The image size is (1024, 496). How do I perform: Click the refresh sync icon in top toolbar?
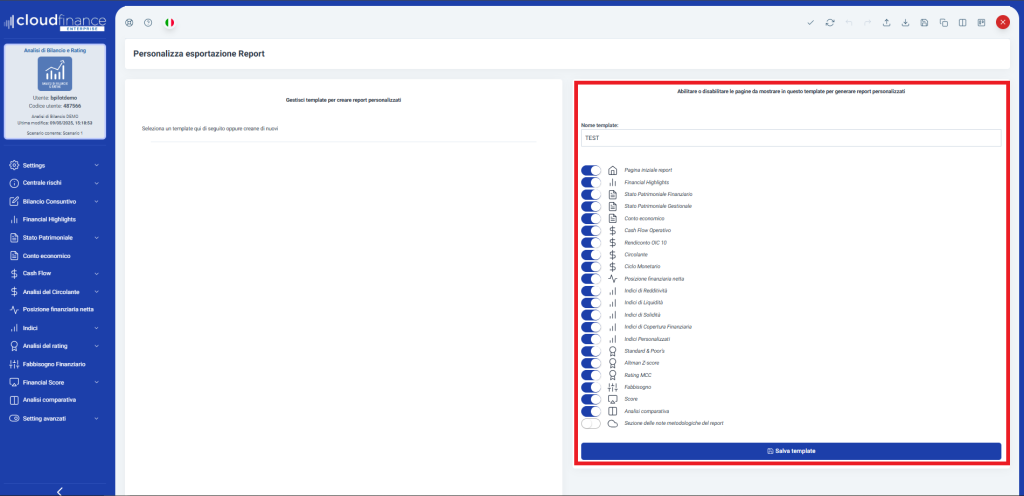click(830, 22)
